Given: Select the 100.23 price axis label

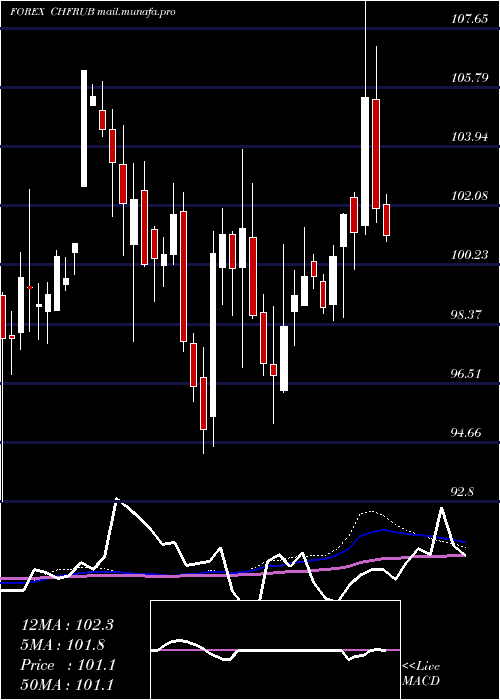Looking at the screenshot, I should tap(470, 255).
